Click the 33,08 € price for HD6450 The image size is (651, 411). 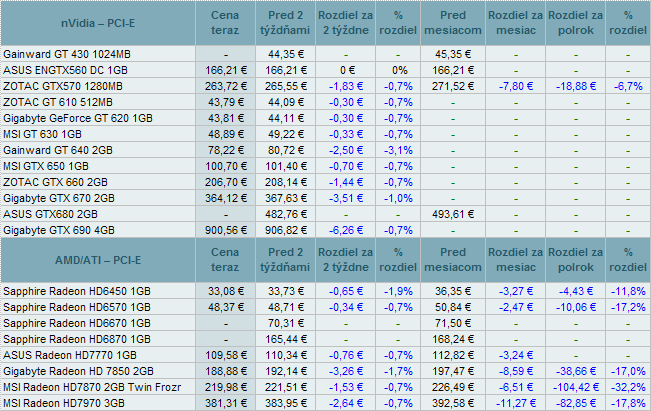[x=225, y=291]
